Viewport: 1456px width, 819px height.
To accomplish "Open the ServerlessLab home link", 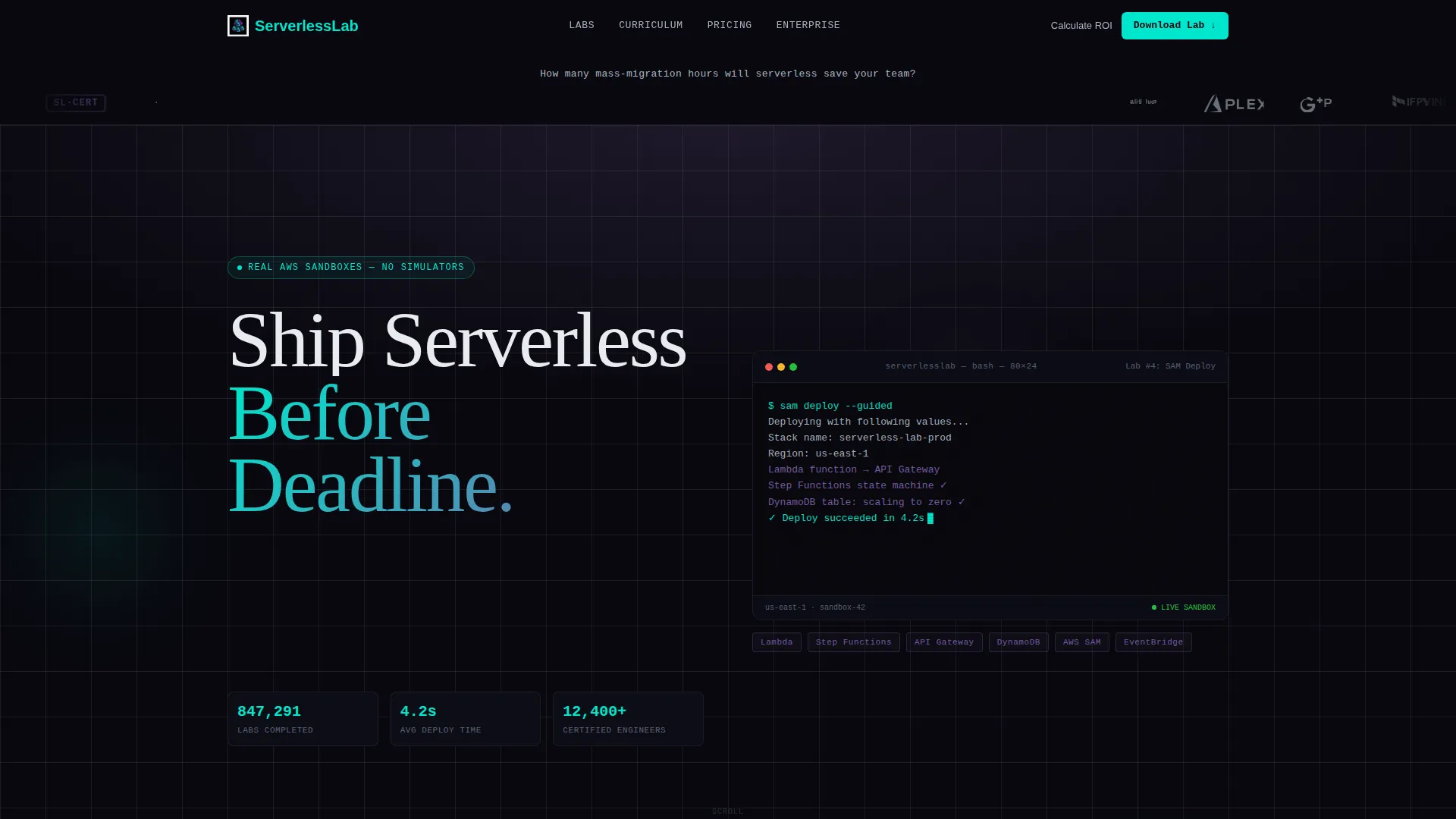I will (x=293, y=26).
